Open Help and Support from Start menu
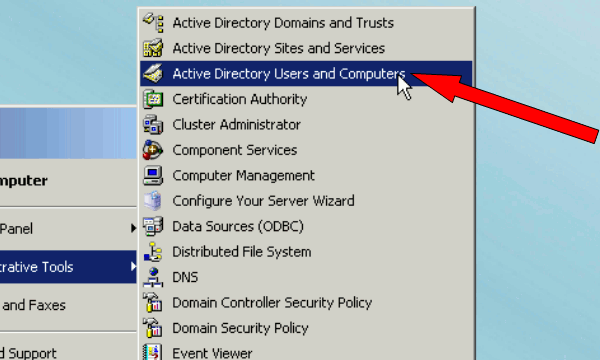Viewport: 600px width, 360px height. 68,350
